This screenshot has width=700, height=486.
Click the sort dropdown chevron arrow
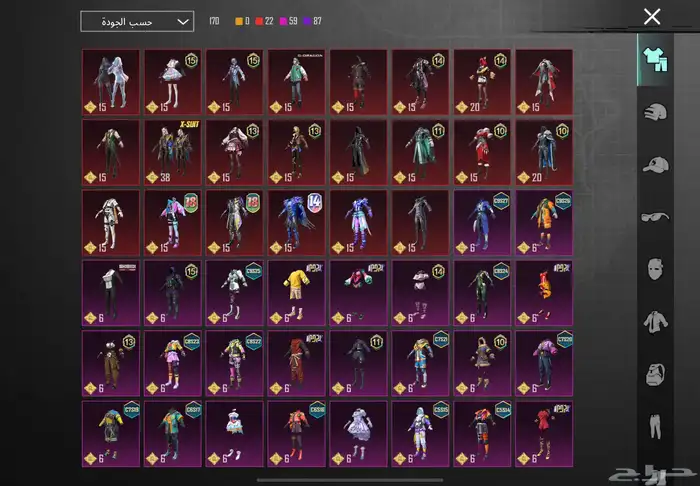(x=182, y=21)
